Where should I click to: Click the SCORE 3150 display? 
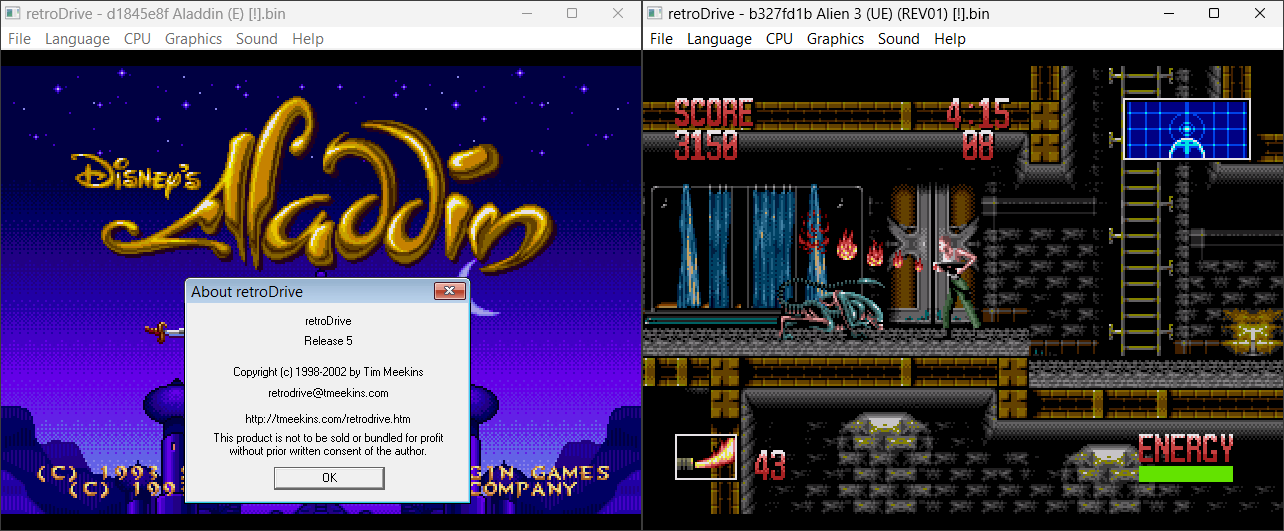tap(713, 130)
